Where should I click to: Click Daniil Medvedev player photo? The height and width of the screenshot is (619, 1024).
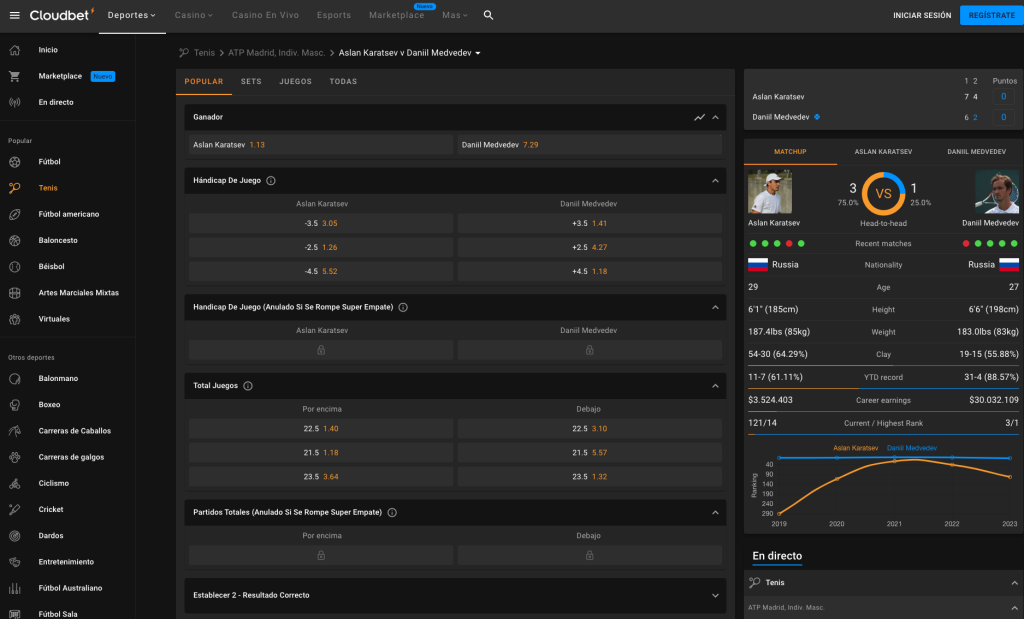tap(997, 192)
